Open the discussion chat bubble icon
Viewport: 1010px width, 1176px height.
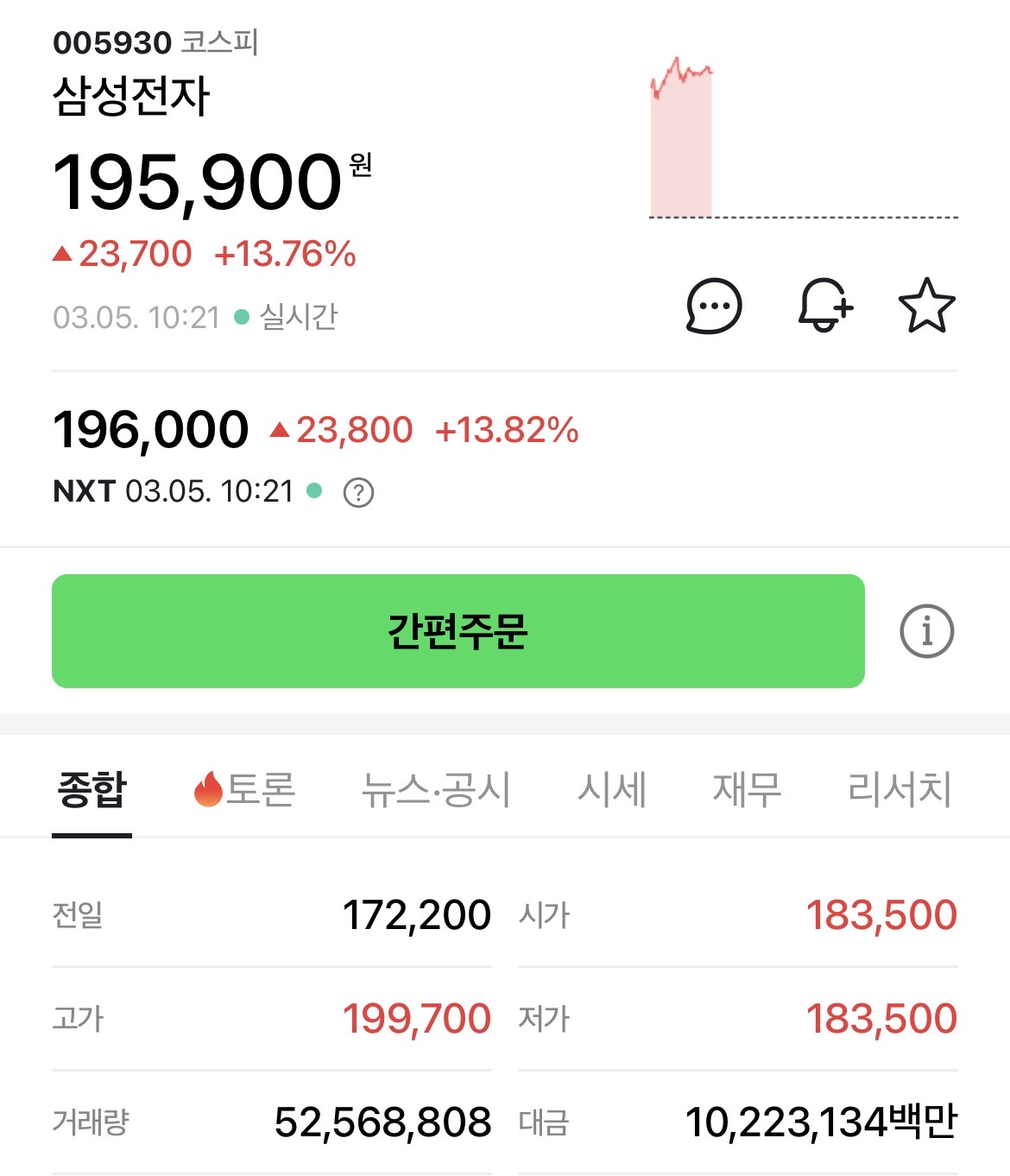click(x=713, y=306)
